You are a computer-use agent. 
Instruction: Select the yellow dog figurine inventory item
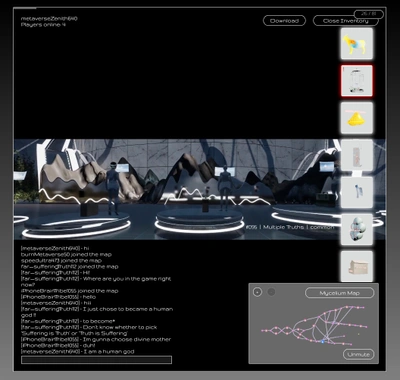[x=357, y=44]
